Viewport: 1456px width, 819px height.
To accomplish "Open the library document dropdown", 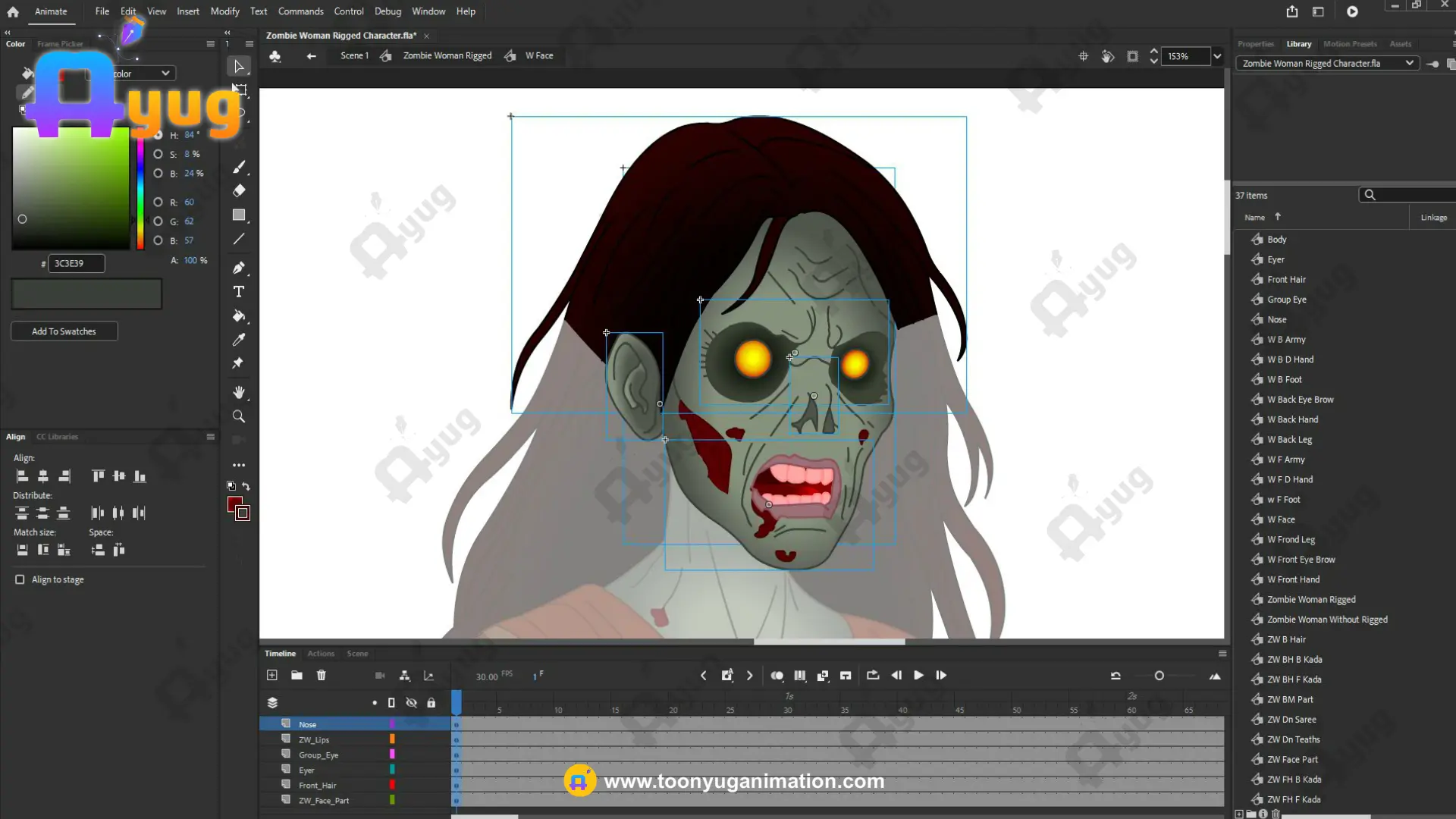I will (1409, 63).
